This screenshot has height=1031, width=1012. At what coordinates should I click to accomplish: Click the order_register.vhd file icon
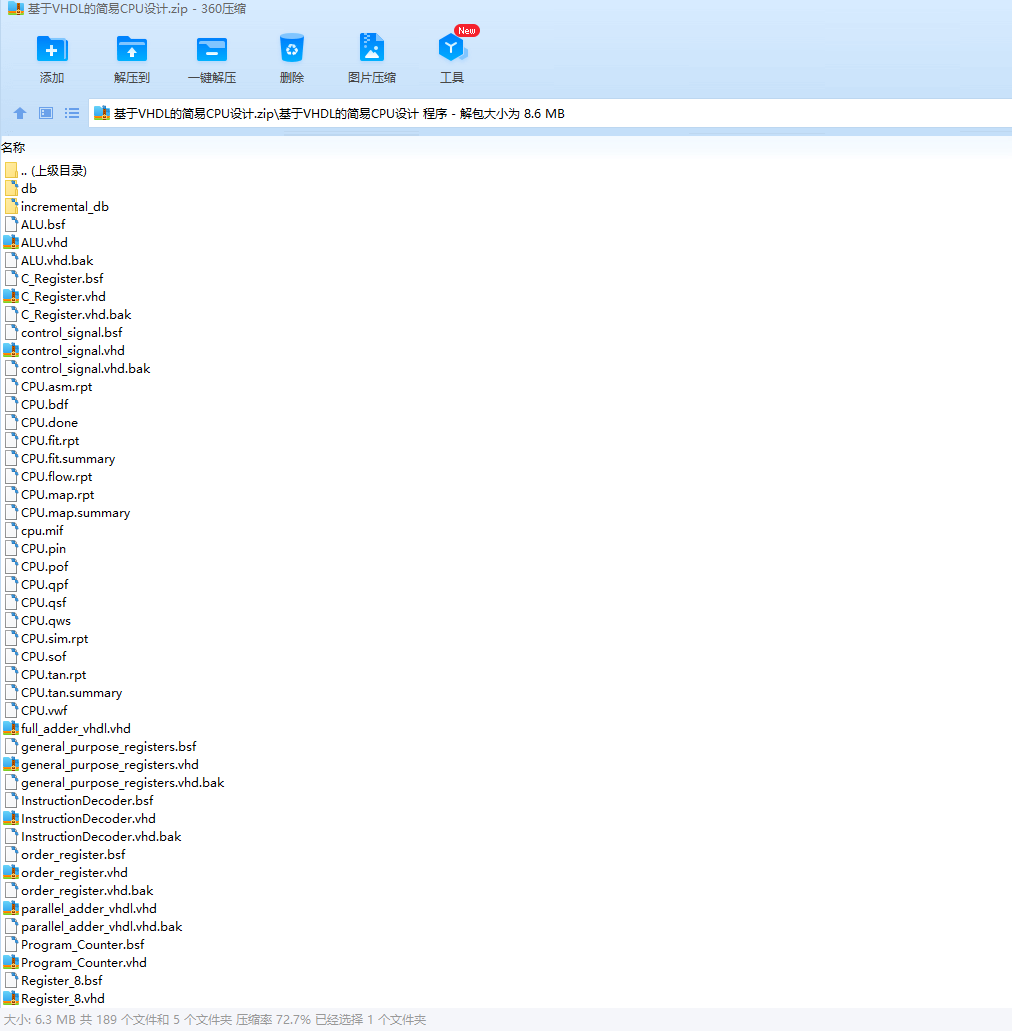pos(11,873)
